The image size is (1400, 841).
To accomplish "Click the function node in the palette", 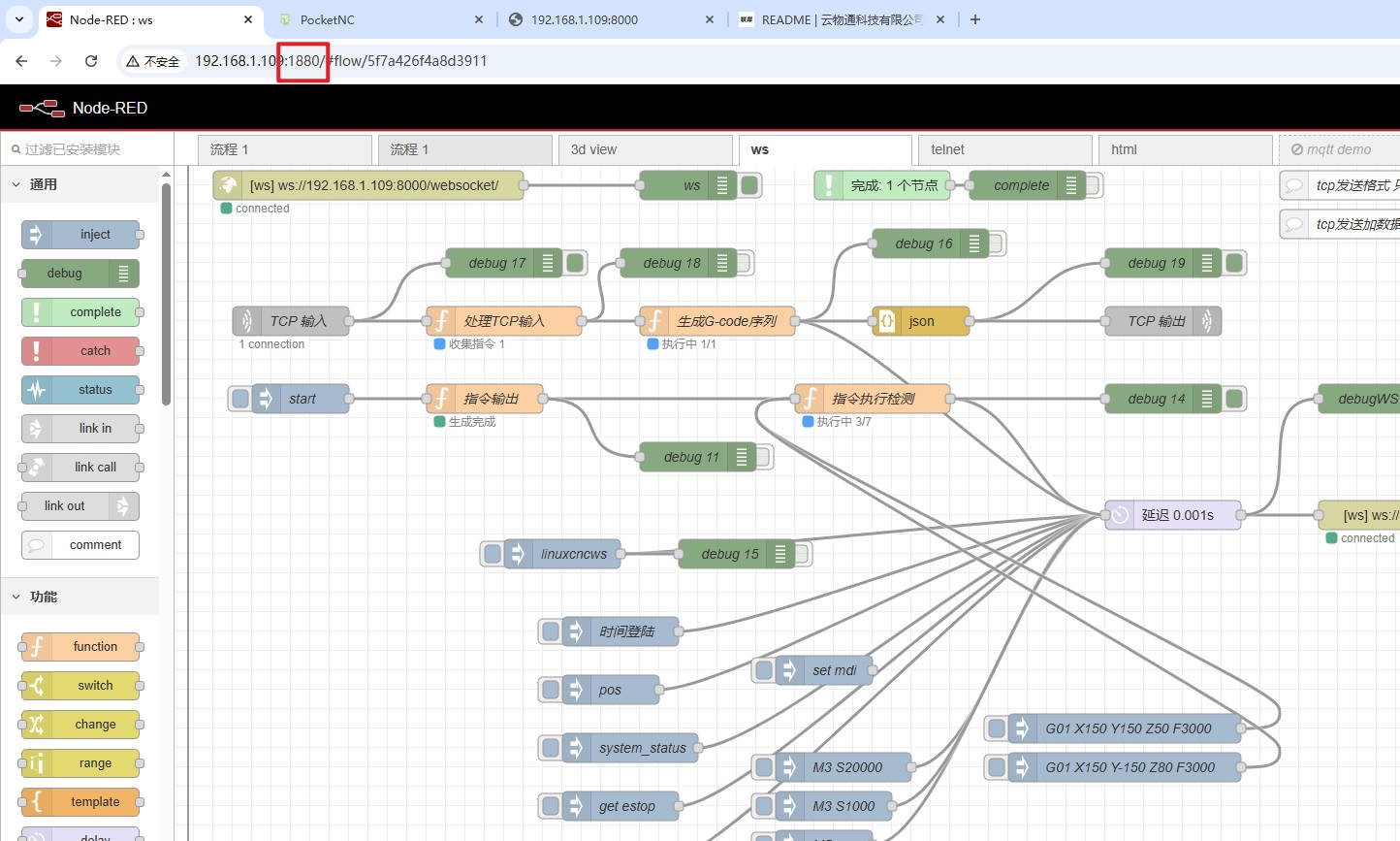I will point(80,647).
